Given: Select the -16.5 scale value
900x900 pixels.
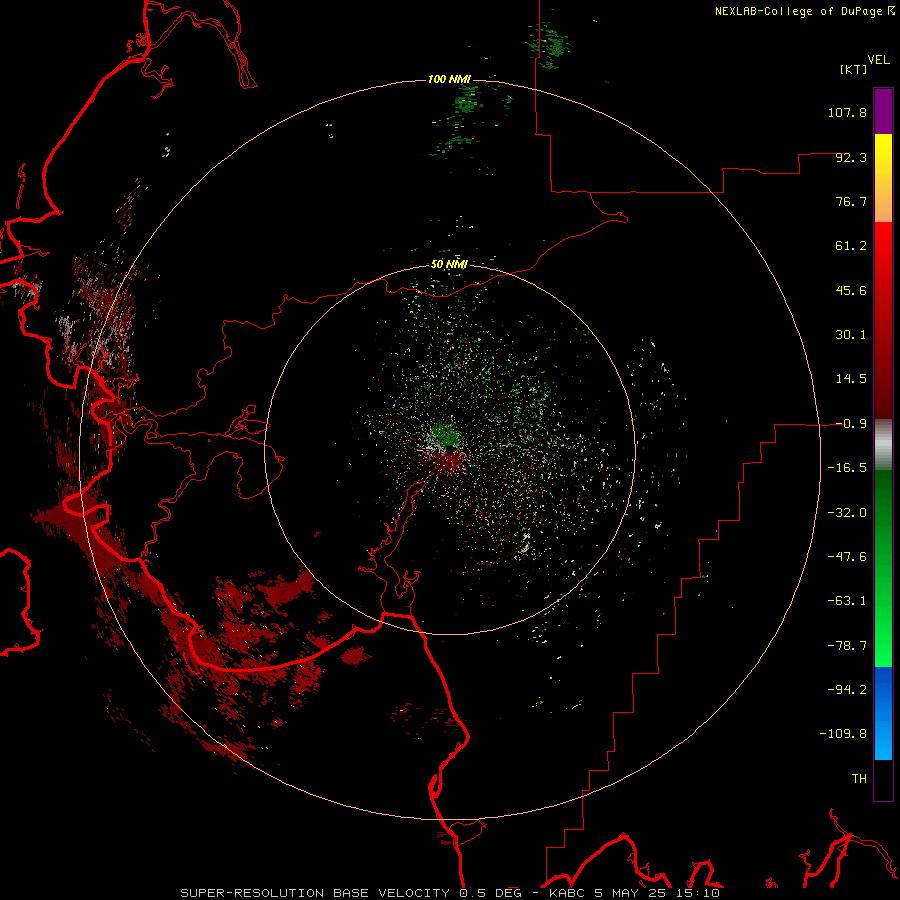Looking at the screenshot, I should [847, 468].
